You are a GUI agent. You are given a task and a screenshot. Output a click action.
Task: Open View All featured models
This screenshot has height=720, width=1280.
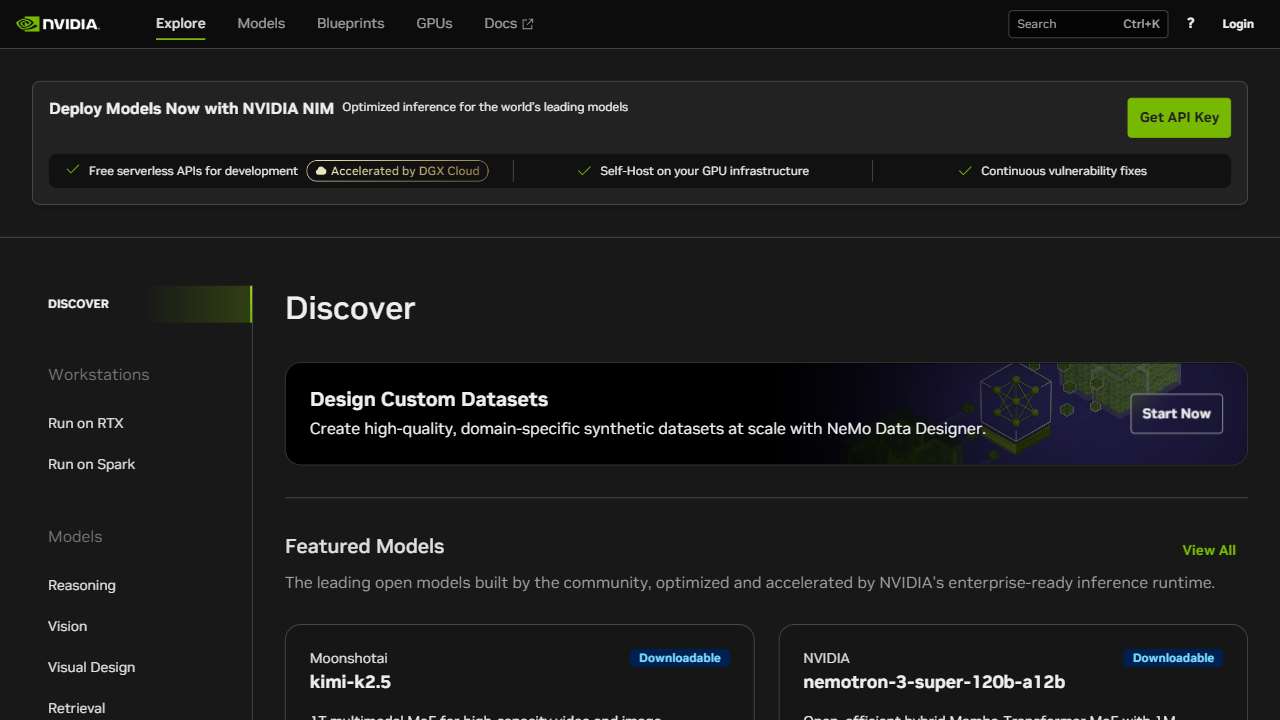click(x=1208, y=550)
